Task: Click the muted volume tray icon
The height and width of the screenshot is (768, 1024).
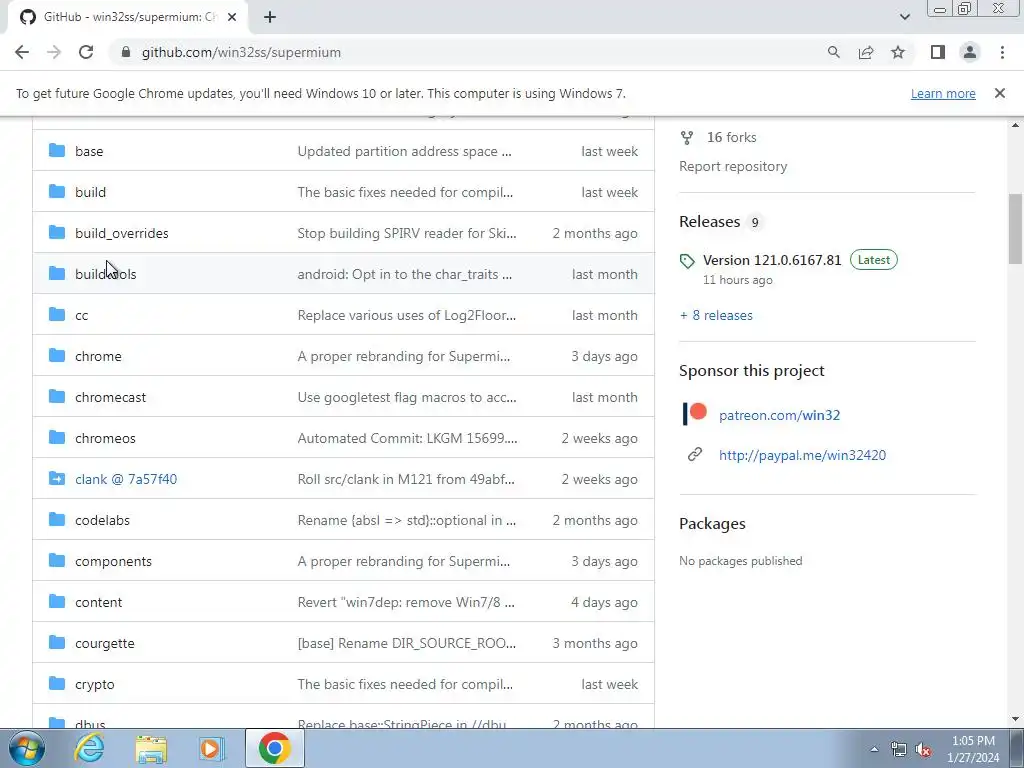Action: pyautogui.click(x=923, y=750)
